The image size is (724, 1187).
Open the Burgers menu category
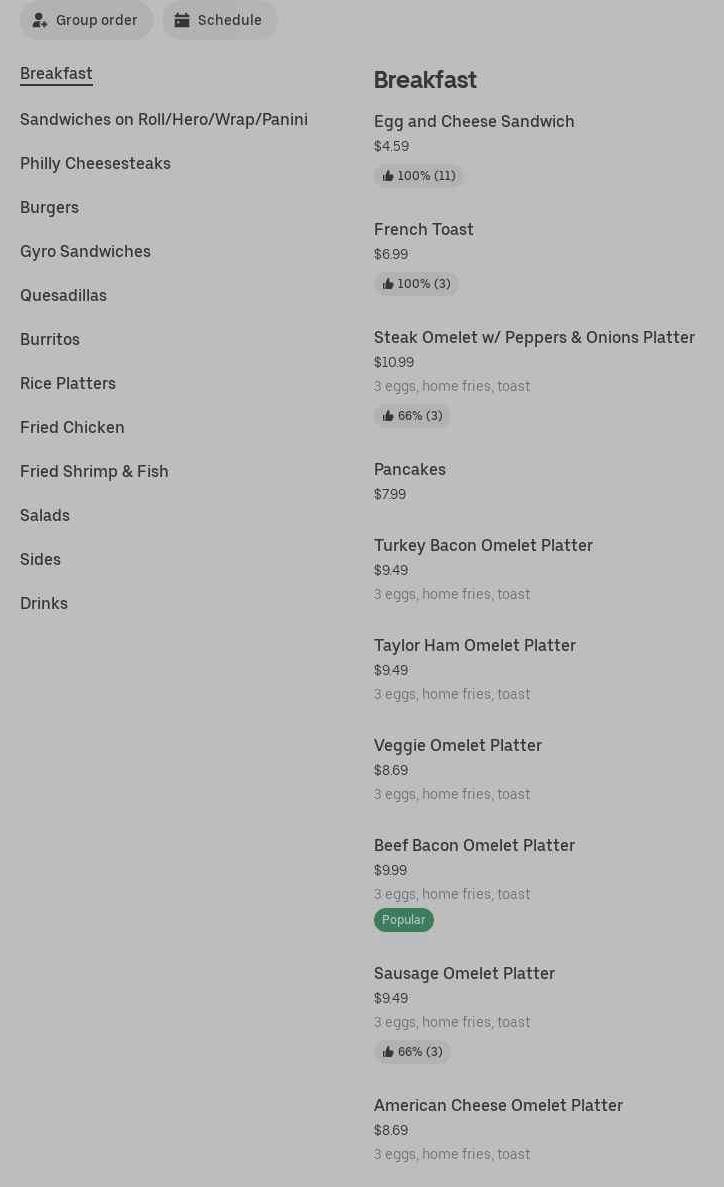coord(49,207)
